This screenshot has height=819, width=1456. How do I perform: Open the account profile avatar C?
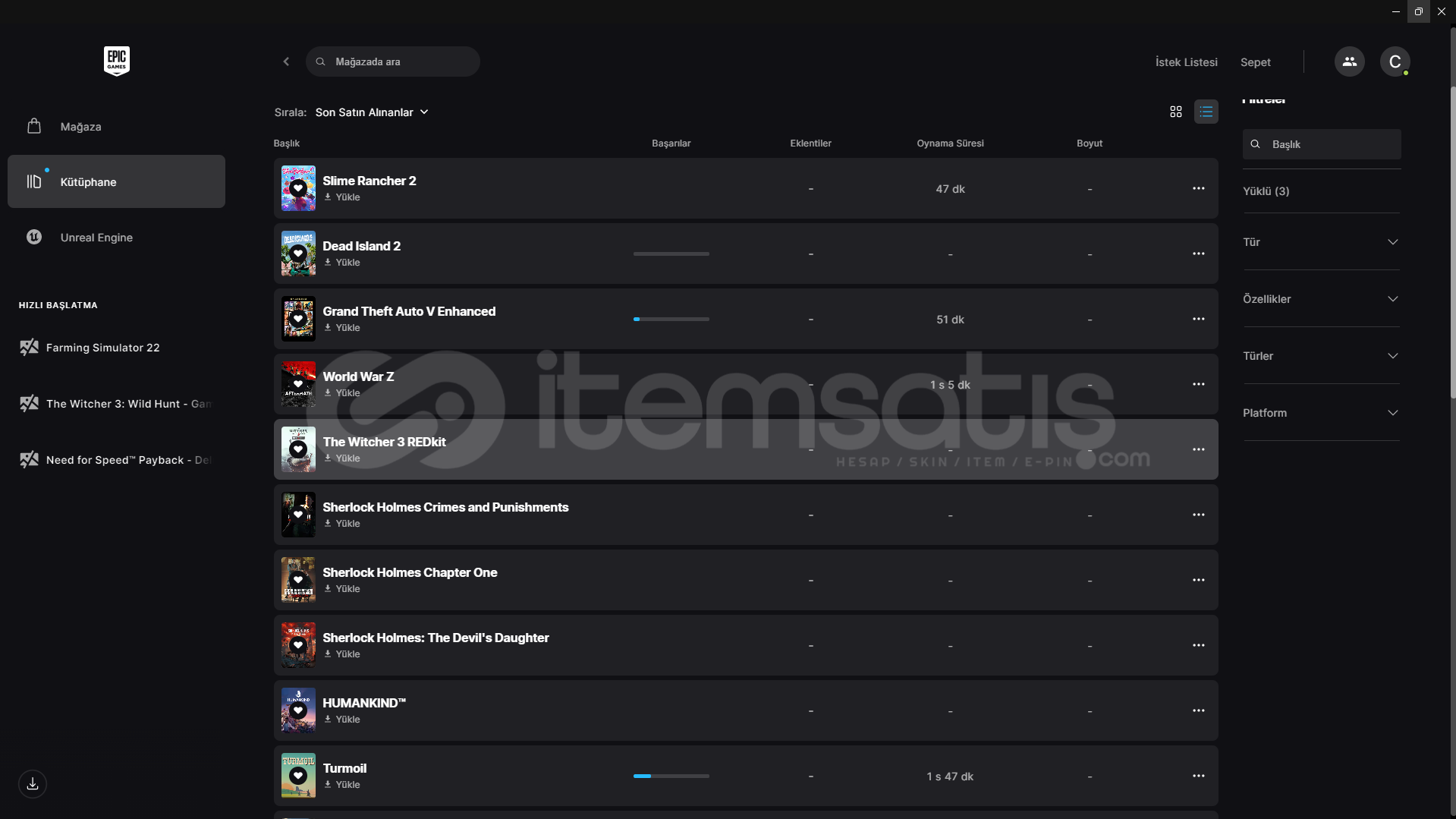1395,61
